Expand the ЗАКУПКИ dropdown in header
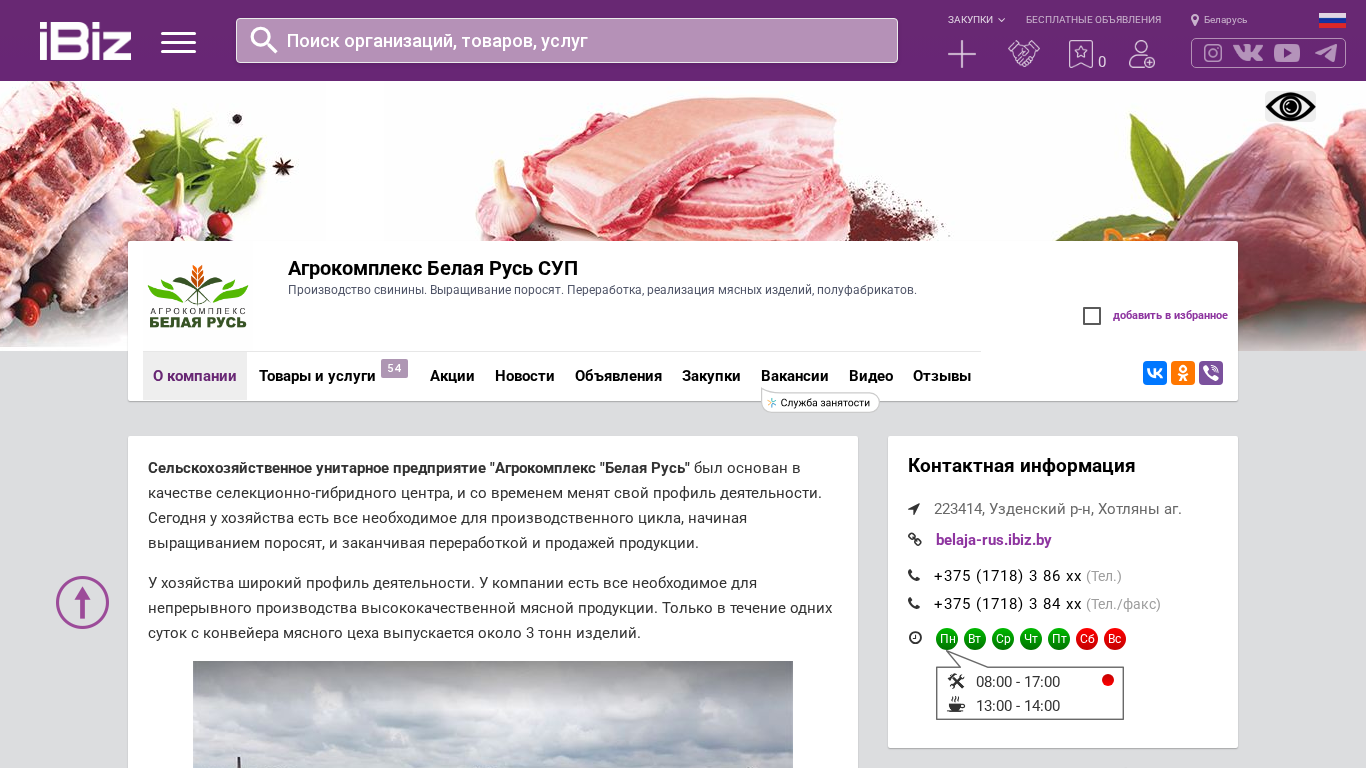1366x768 pixels. [x=976, y=20]
